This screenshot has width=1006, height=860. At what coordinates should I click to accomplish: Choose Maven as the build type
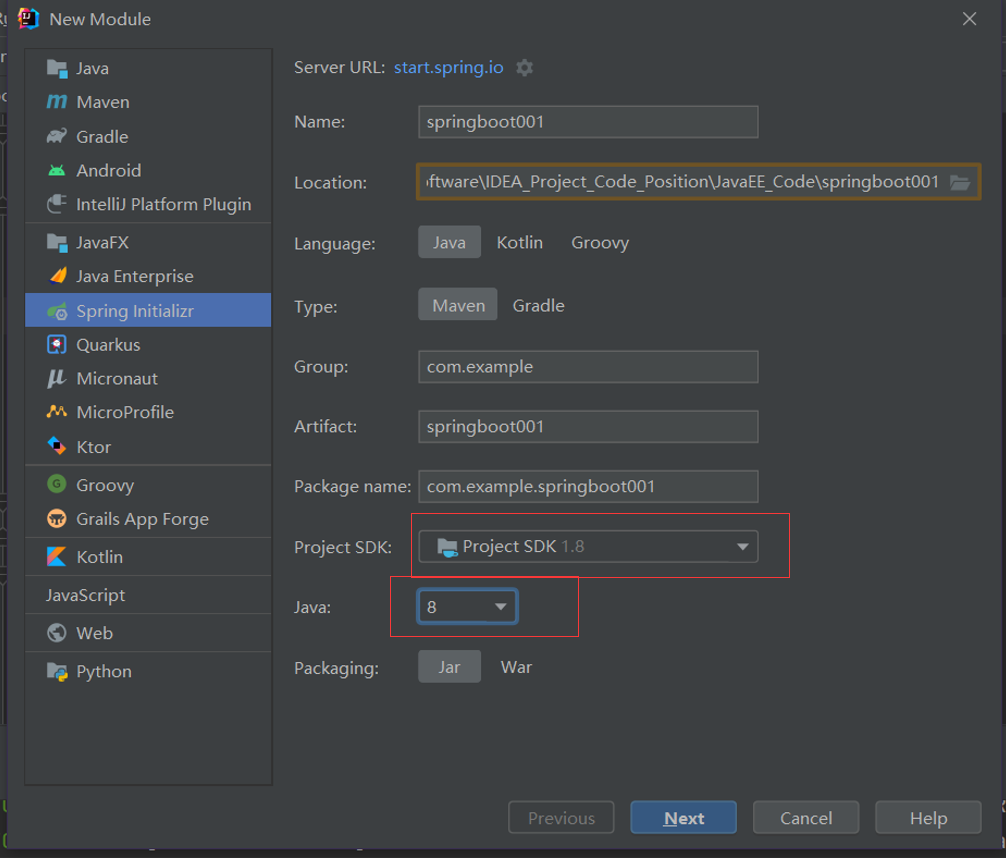[458, 305]
